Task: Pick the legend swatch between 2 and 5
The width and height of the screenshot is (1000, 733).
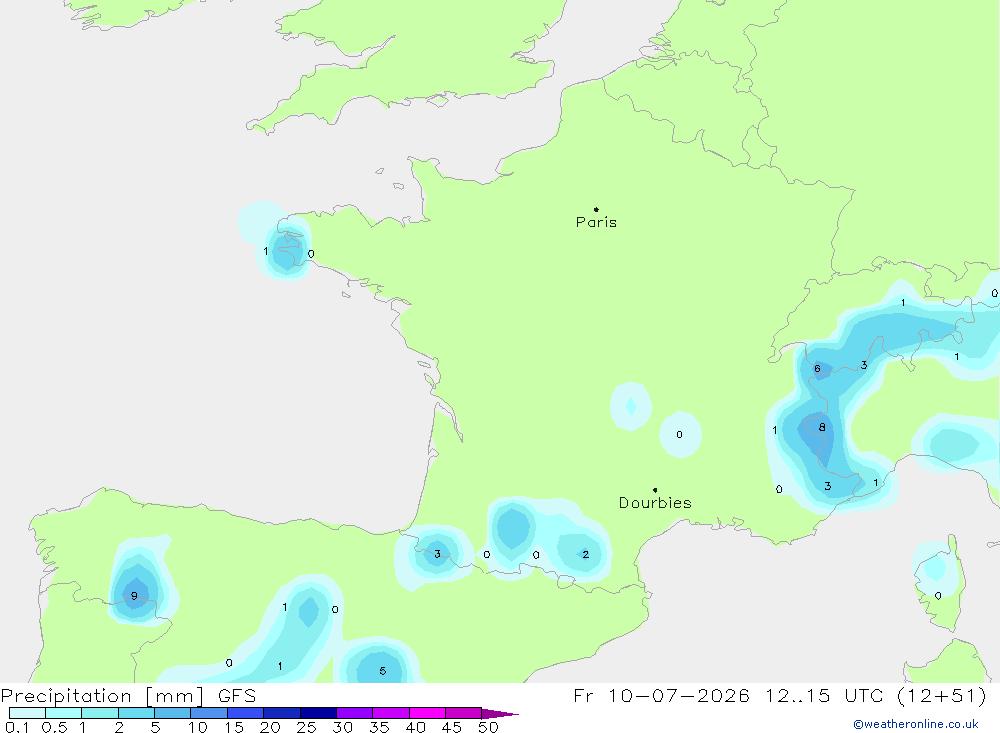Action: 136,713
